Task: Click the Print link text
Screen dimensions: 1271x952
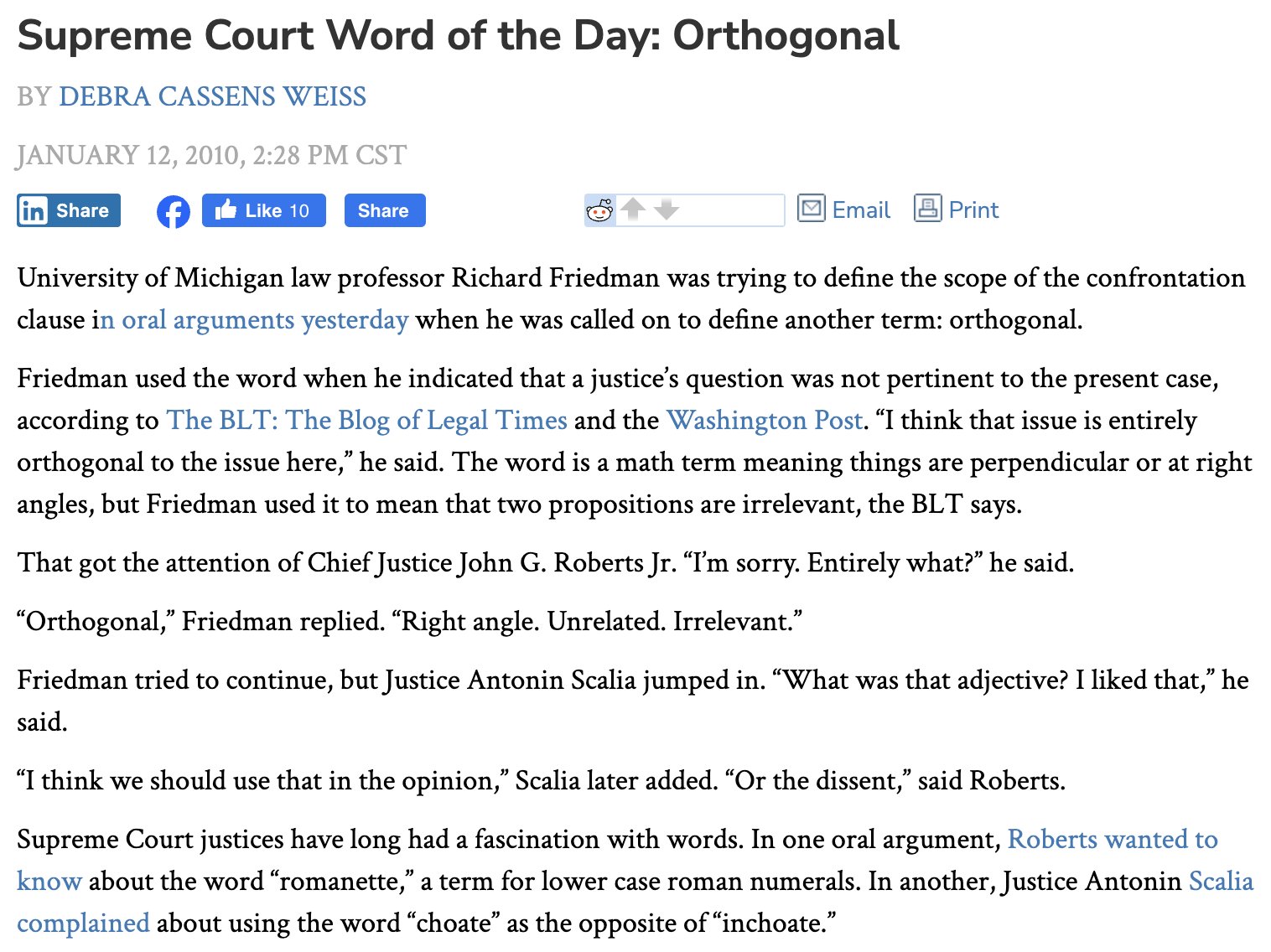Action: tap(973, 210)
